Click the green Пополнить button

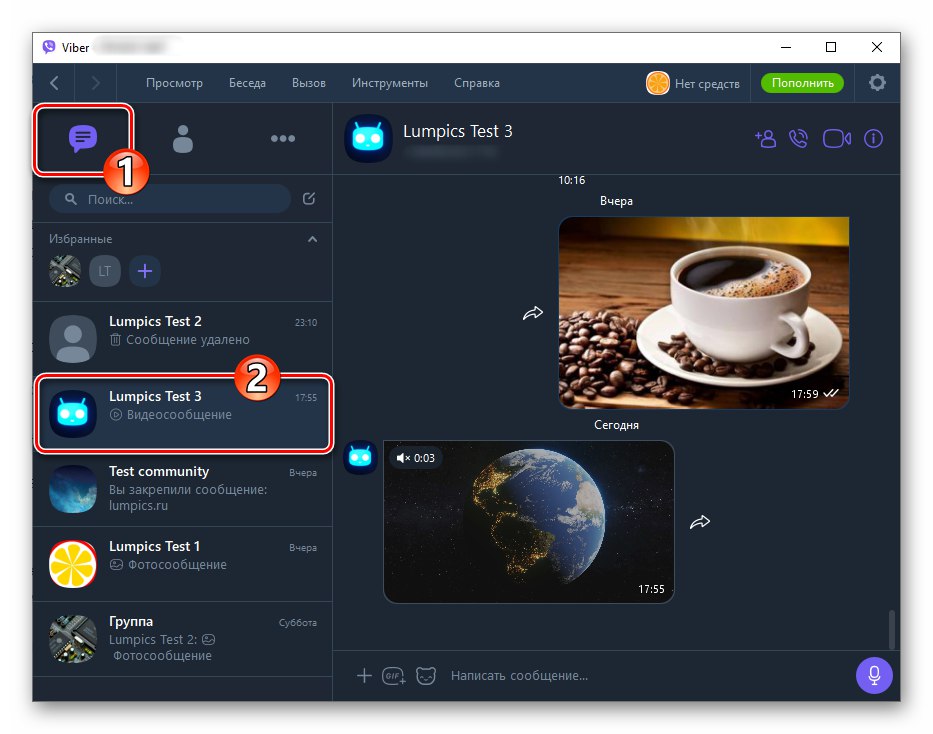(802, 83)
